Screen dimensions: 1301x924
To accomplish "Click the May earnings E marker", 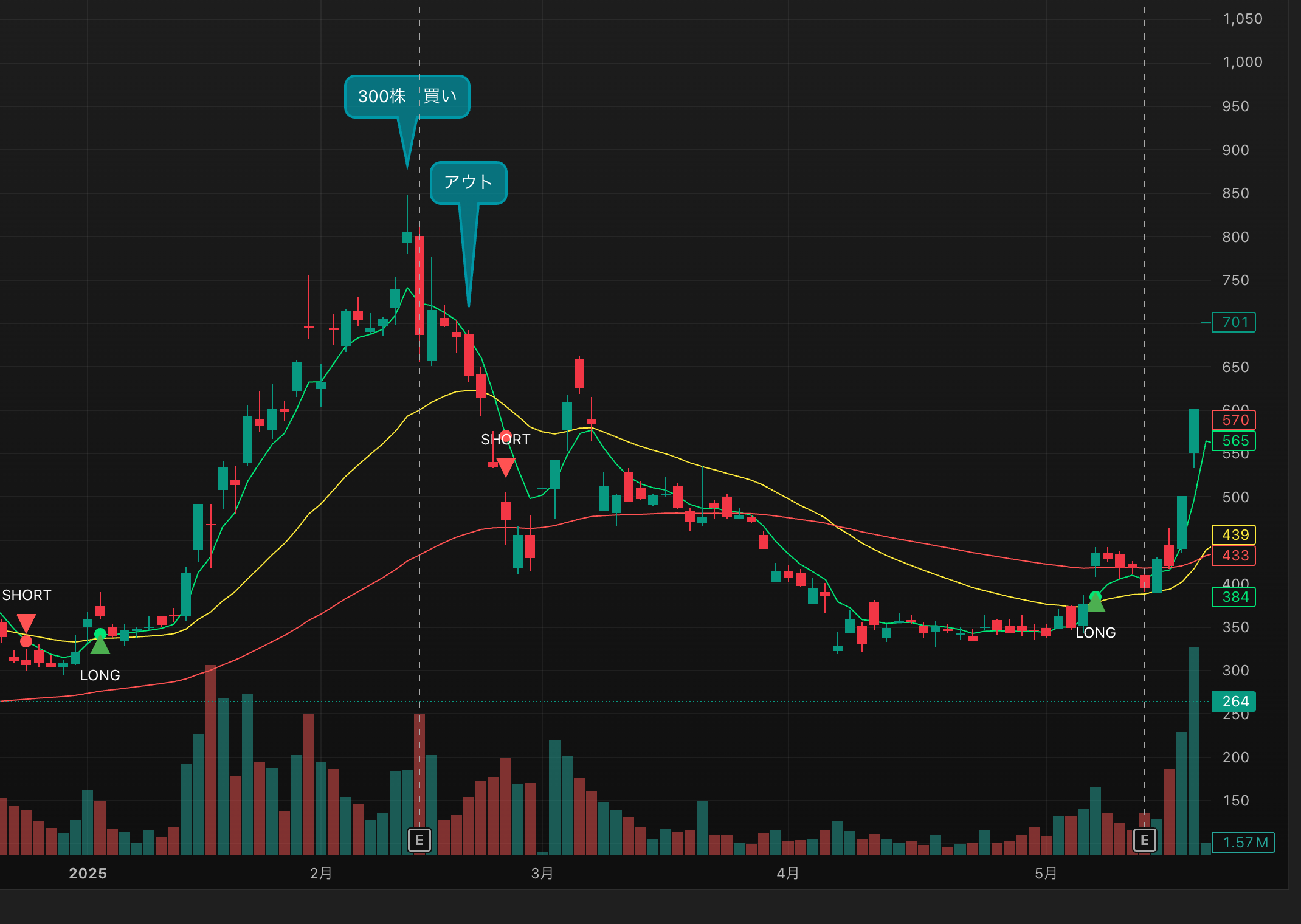I will pos(1144,840).
